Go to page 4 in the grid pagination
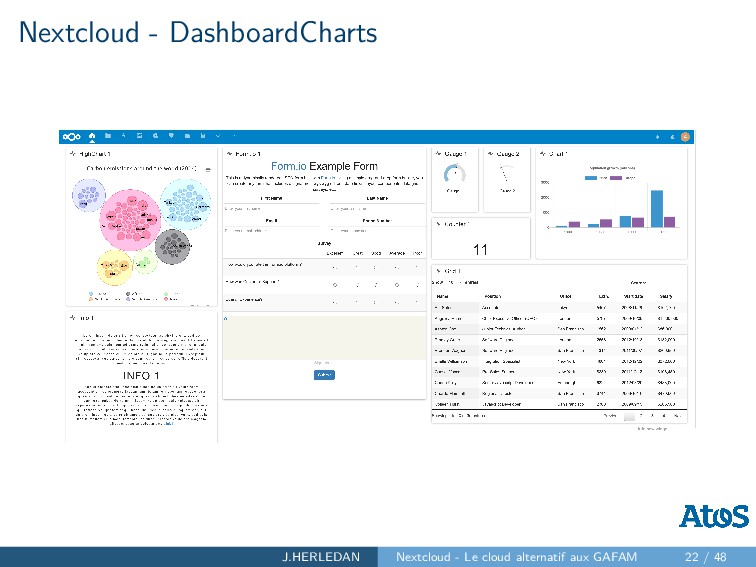This screenshot has width=756, height=567. click(x=664, y=416)
